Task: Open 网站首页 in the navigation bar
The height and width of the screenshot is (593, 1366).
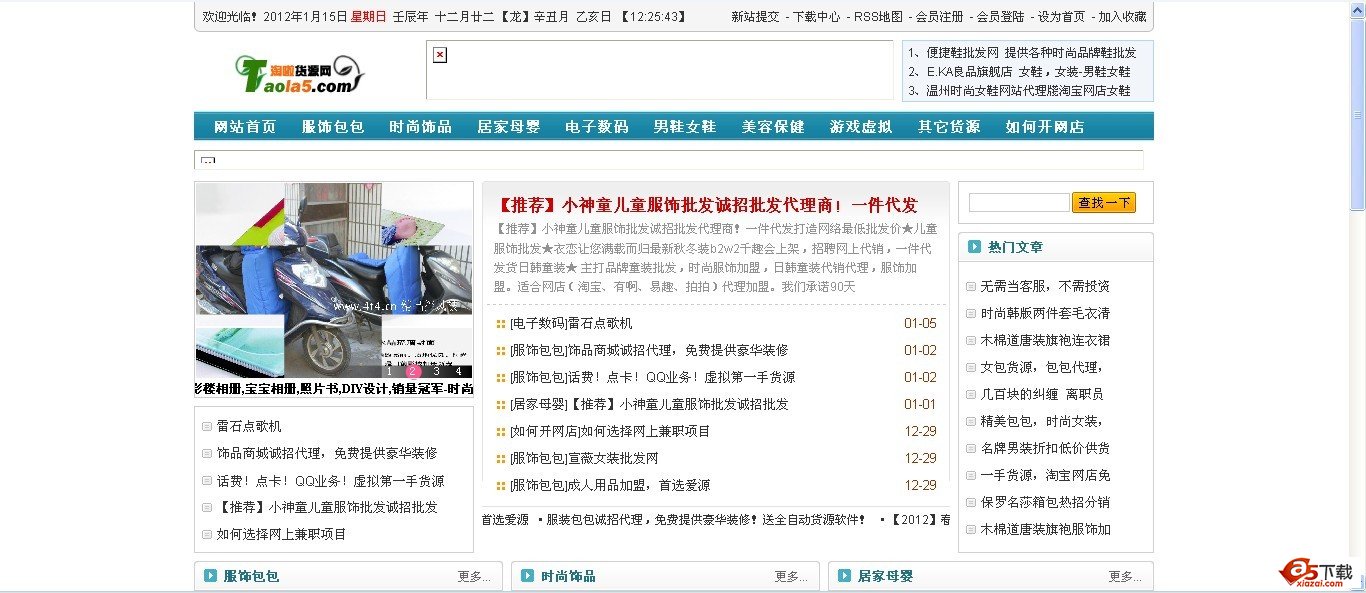Action: pos(245,127)
